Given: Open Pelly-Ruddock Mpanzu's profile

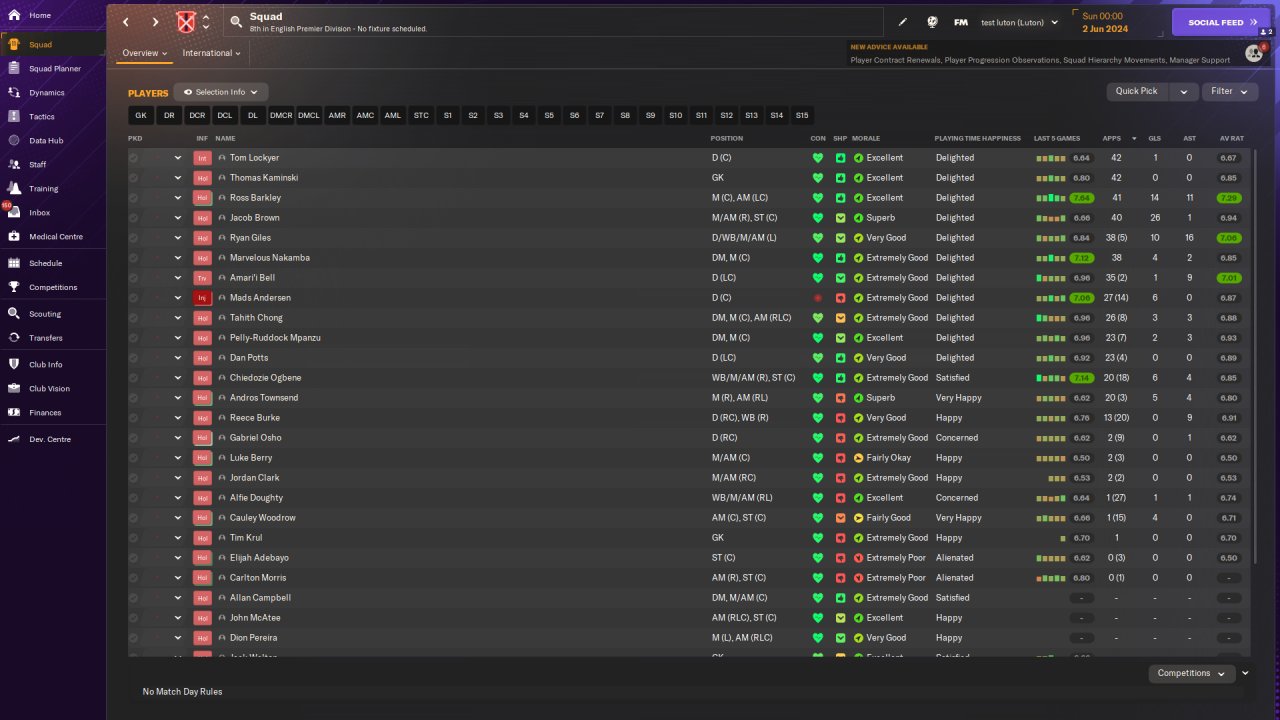Looking at the screenshot, I should [275, 338].
